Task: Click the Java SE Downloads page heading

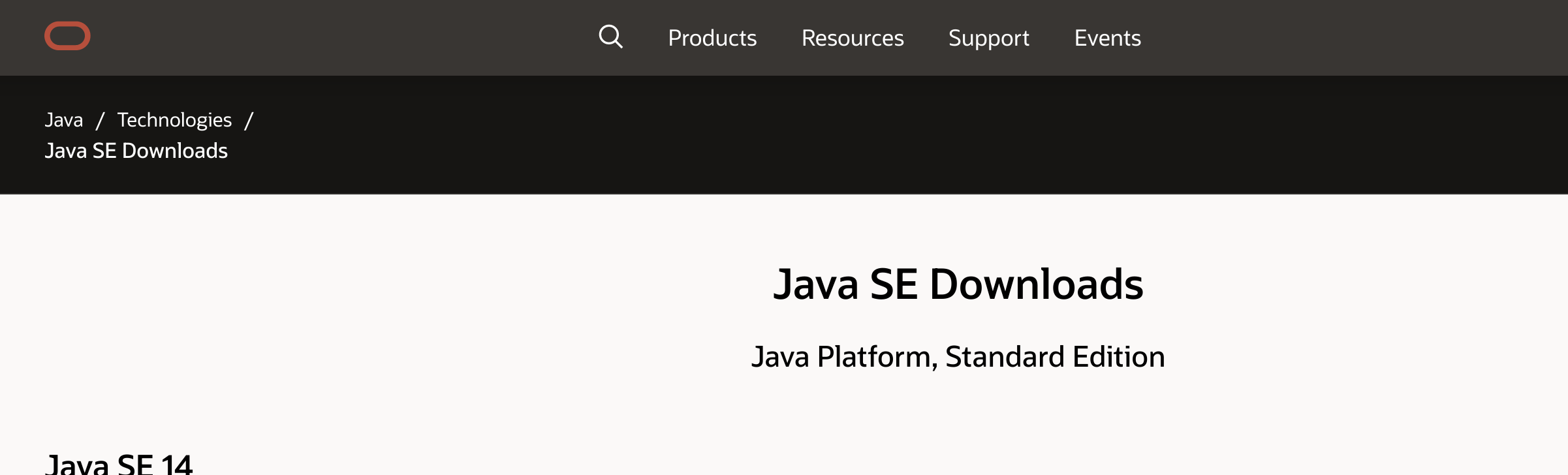Action: [x=958, y=284]
